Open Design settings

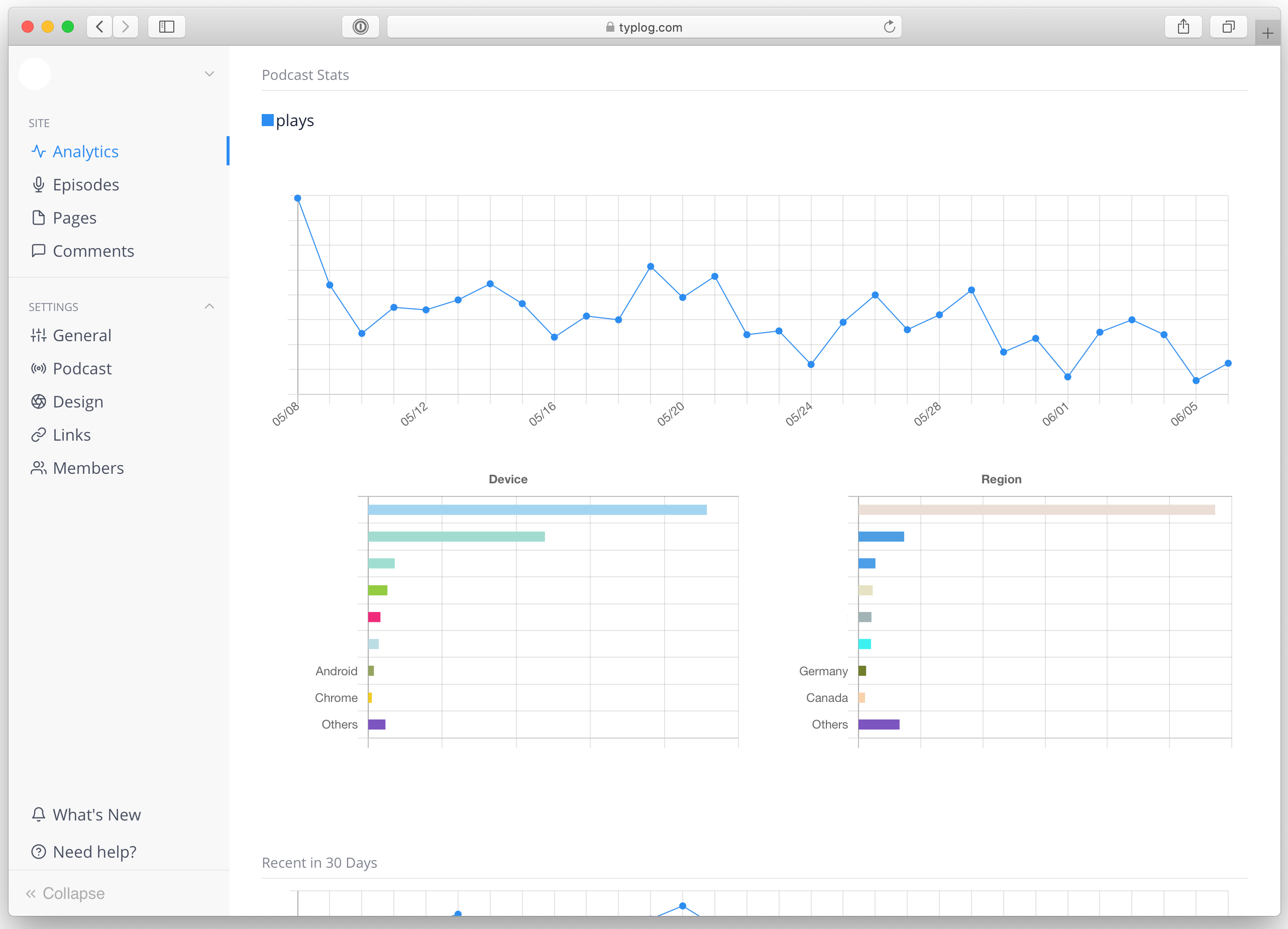tap(119, 401)
